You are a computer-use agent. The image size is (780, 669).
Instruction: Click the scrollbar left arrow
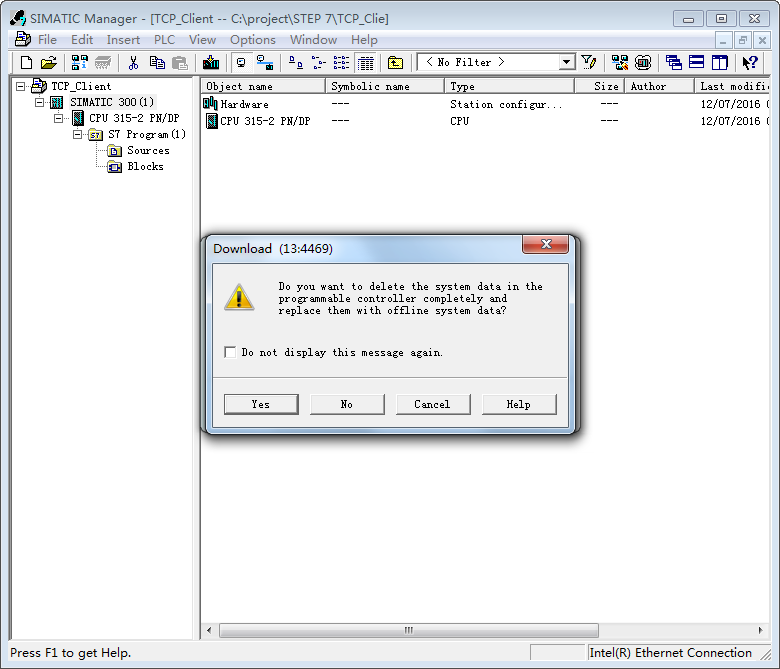[x=209, y=630]
